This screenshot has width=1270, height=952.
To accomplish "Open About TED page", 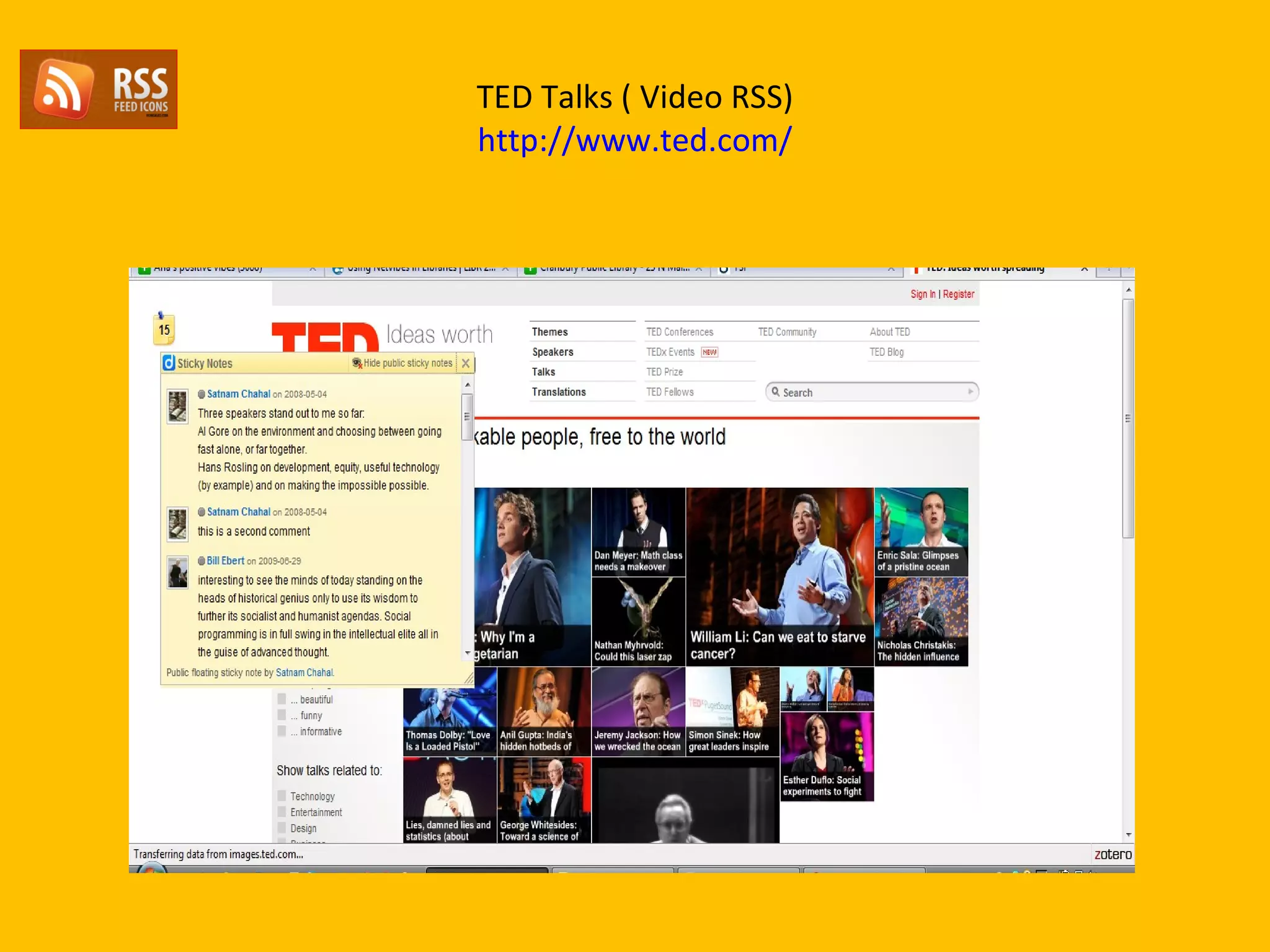I will (890, 332).
